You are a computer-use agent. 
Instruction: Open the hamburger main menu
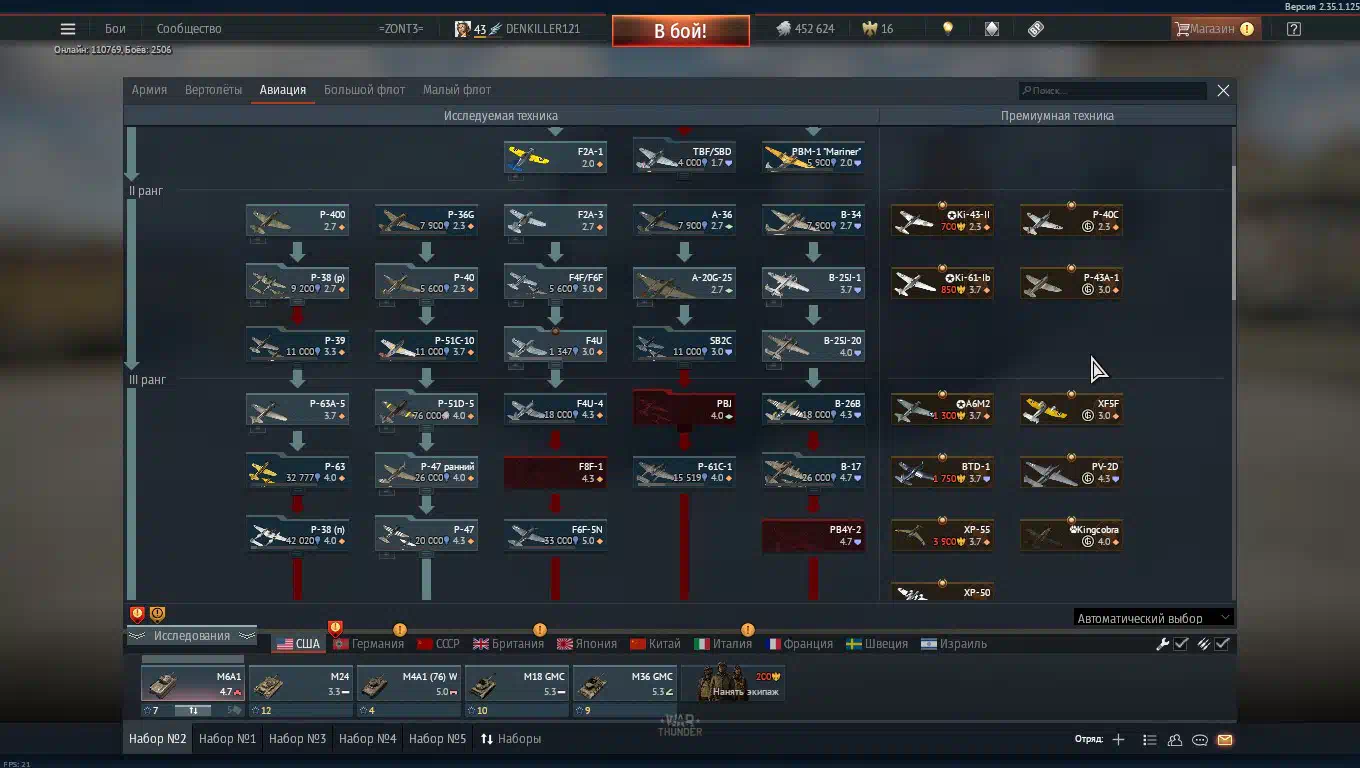(68, 29)
